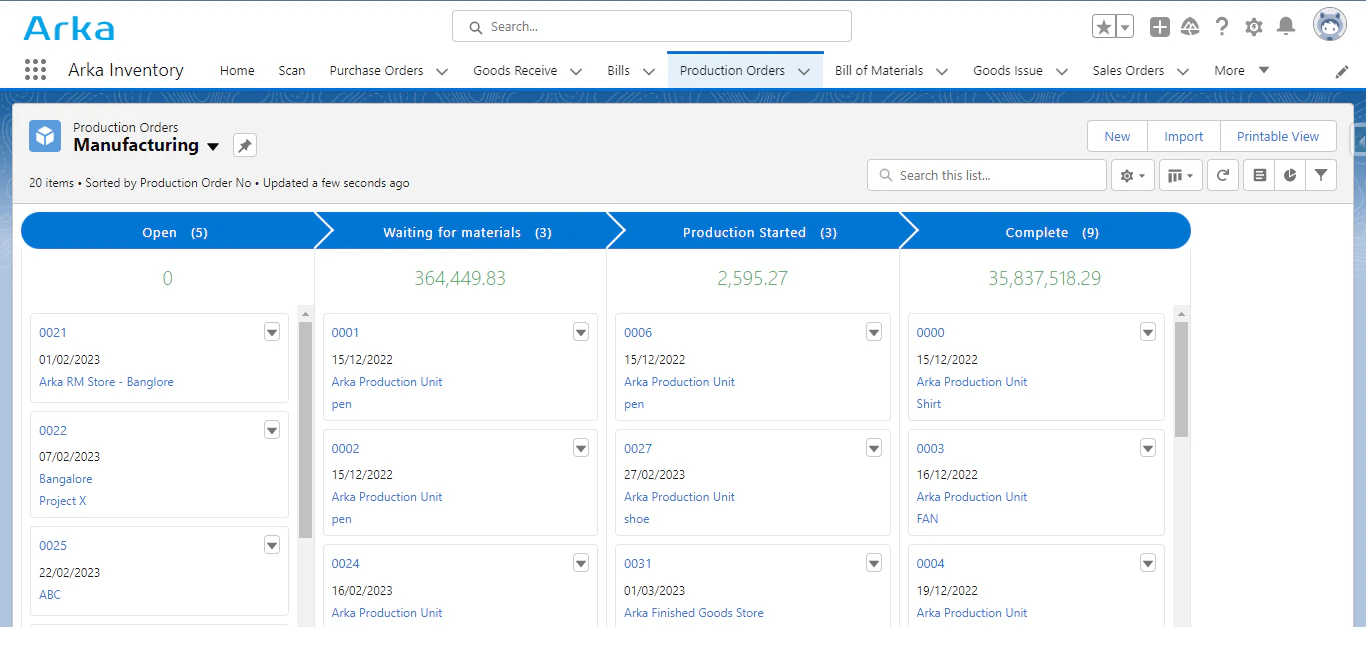Viewport: 1366px width, 664px height.
Task: Pin the Manufacturing list view
Action: [245, 146]
